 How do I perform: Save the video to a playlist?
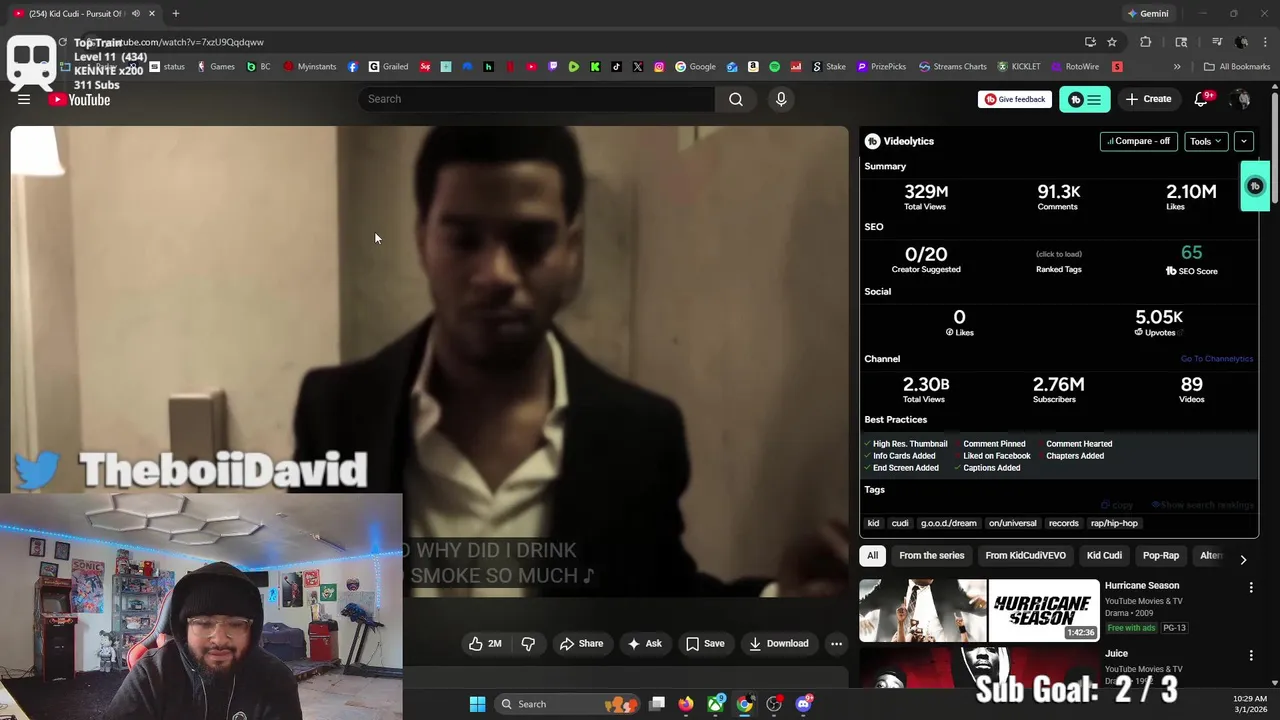(x=705, y=644)
